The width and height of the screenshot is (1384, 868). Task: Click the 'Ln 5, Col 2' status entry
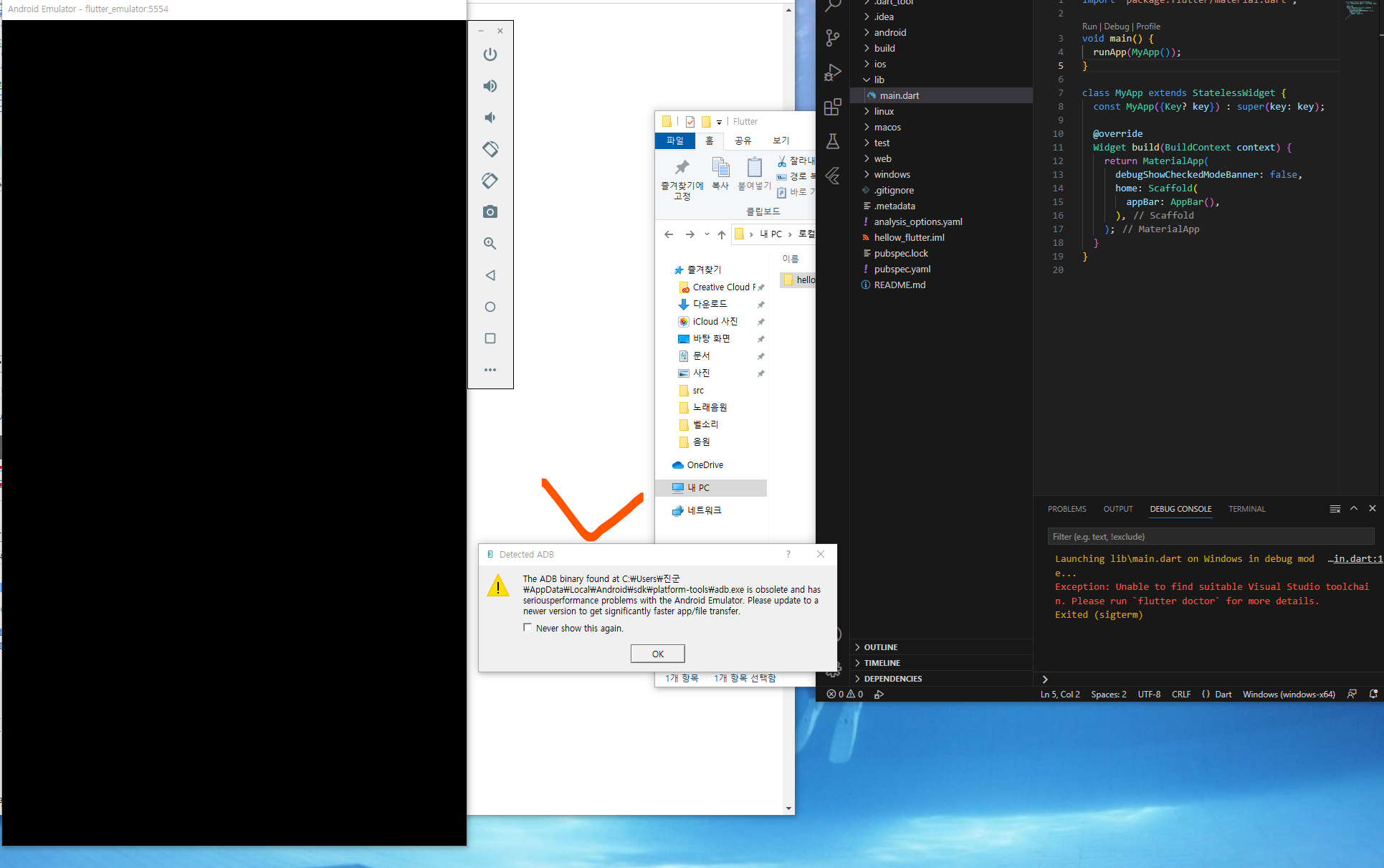tap(1060, 695)
